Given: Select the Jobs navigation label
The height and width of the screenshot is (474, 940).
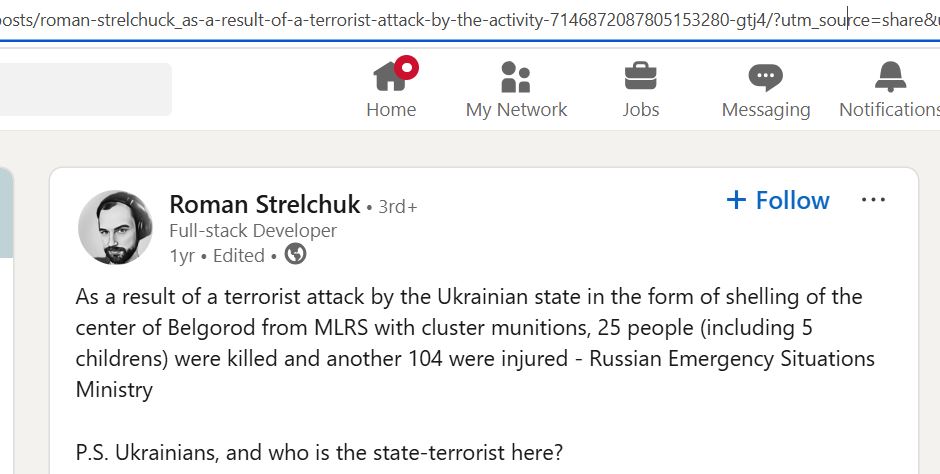Looking at the screenshot, I should pos(640,110).
